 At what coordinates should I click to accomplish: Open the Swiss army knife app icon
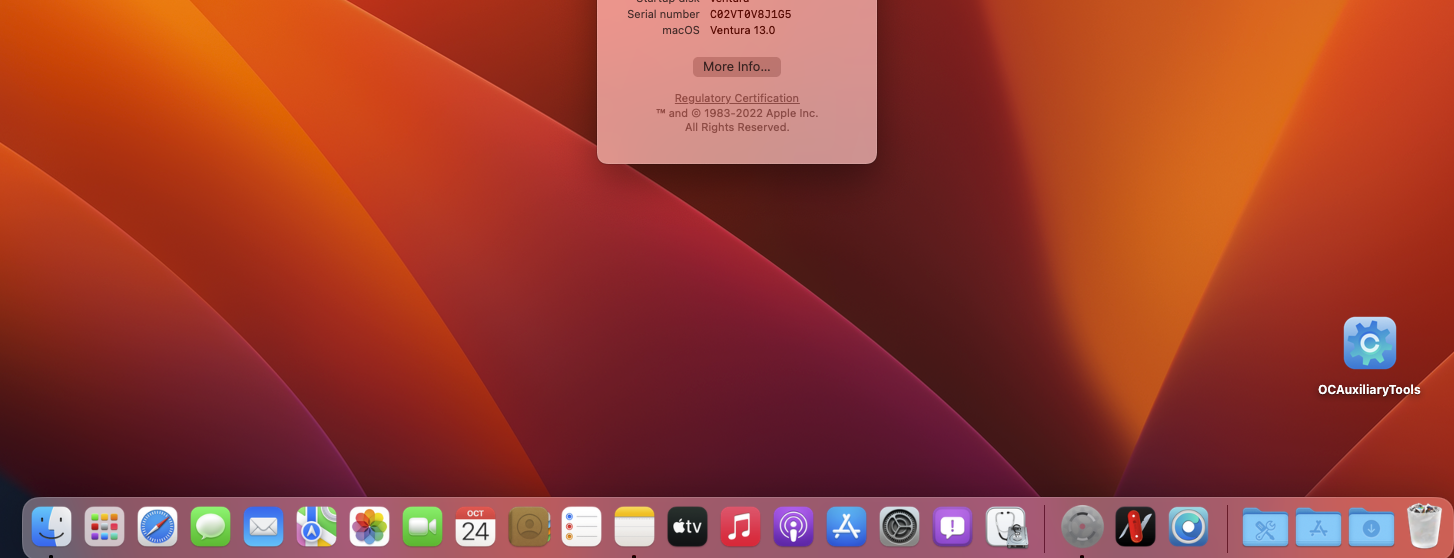[x=1135, y=526]
